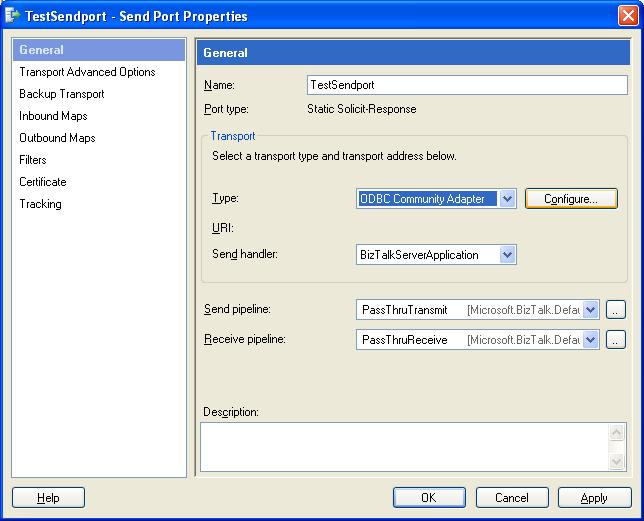Click the send port icon in title bar
644x521 pixels.
(x=12, y=16)
